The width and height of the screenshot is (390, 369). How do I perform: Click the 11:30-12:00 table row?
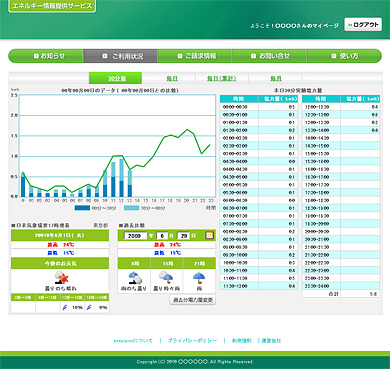259,286
